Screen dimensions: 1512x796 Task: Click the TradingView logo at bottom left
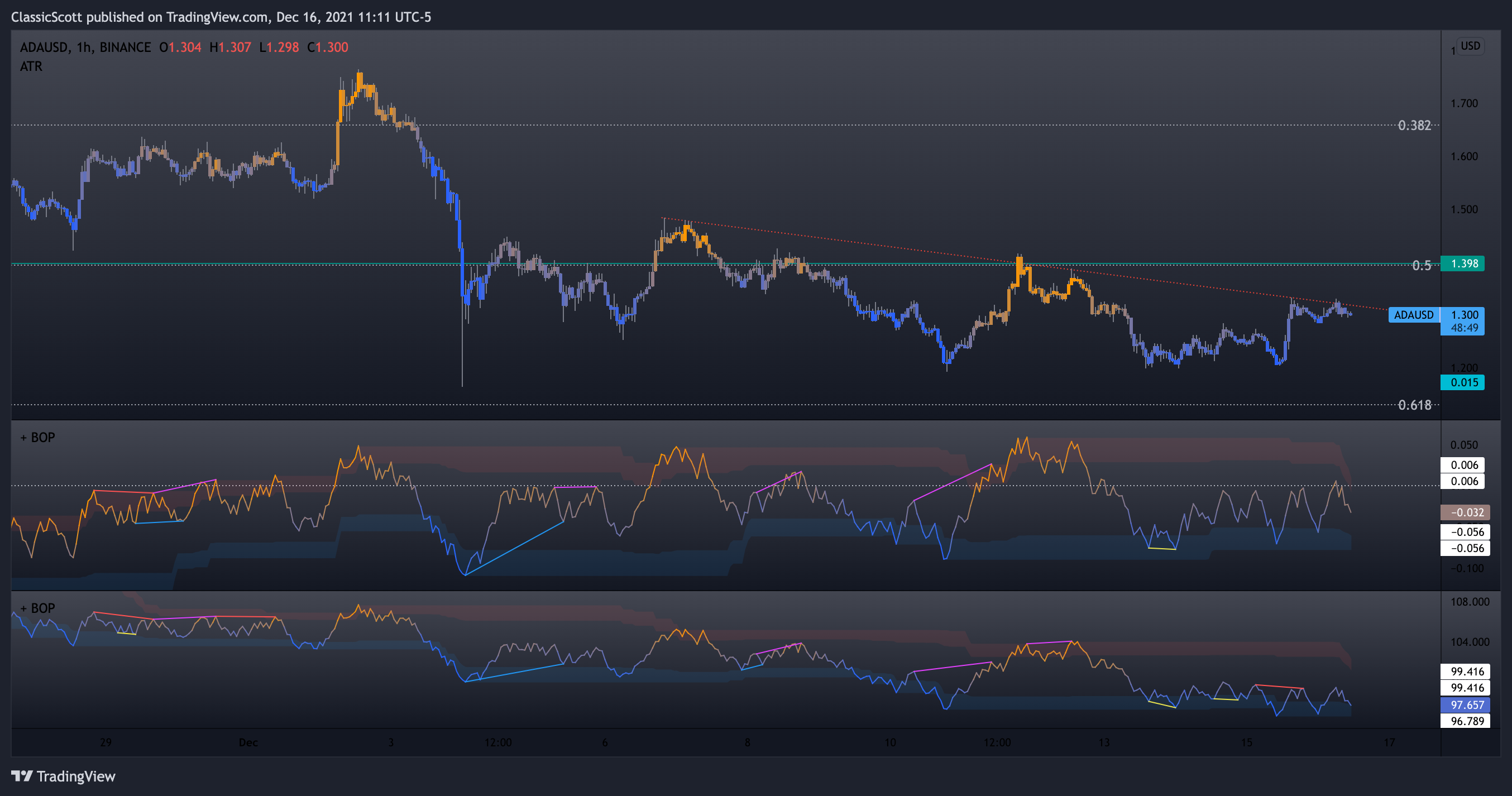click(x=64, y=776)
